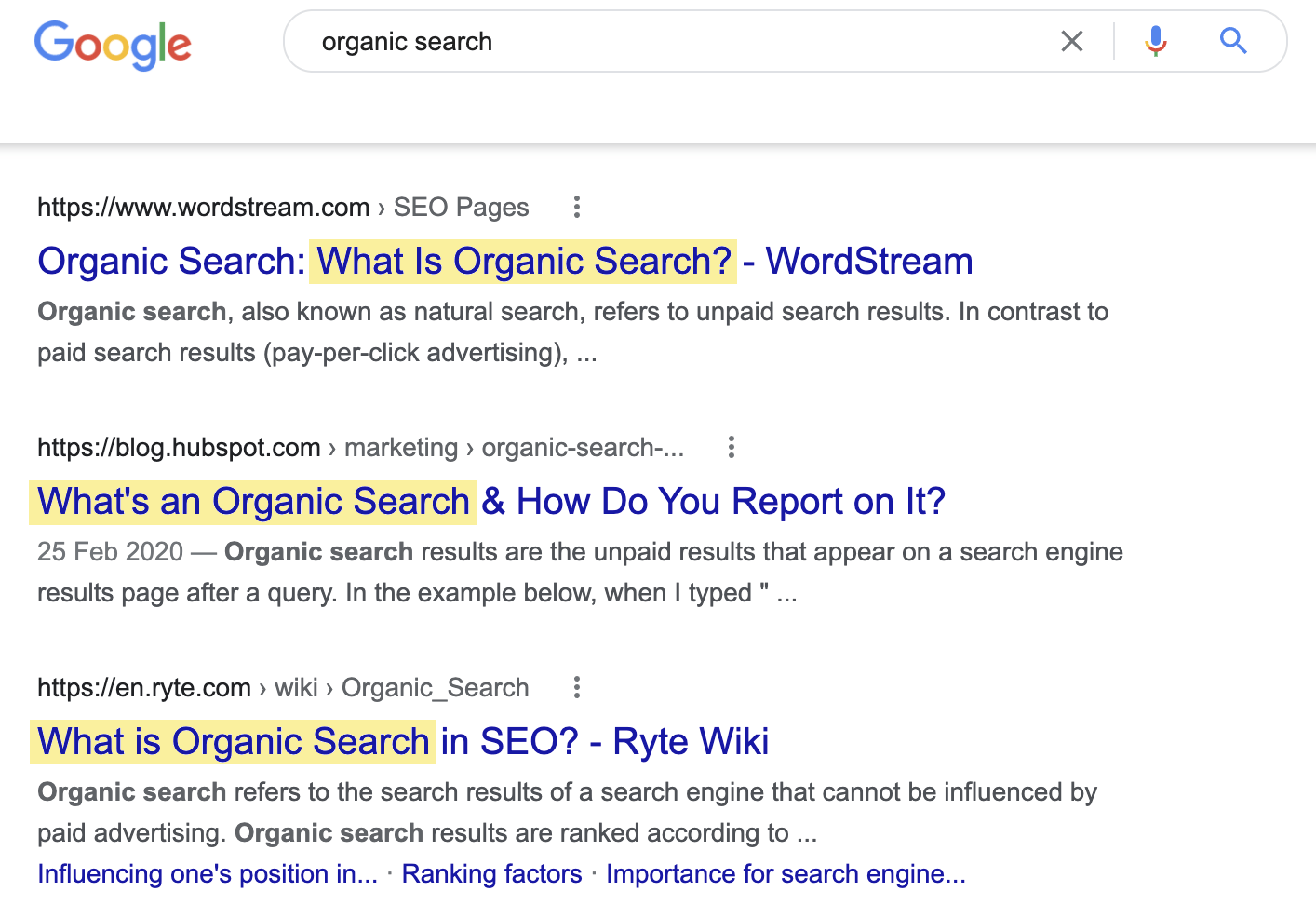
Task: Click the Ryte Wiki result description snippet
Action: [x=567, y=812]
